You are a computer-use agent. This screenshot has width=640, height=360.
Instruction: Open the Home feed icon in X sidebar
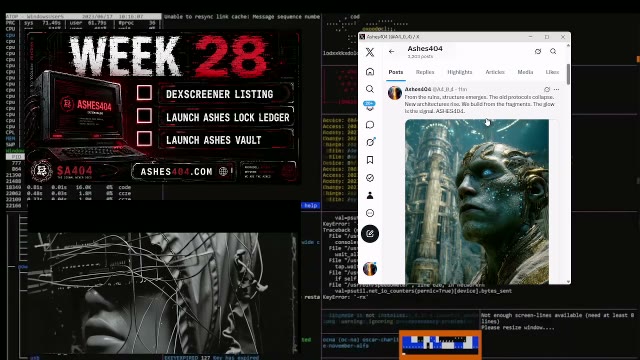pyautogui.click(x=370, y=72)
